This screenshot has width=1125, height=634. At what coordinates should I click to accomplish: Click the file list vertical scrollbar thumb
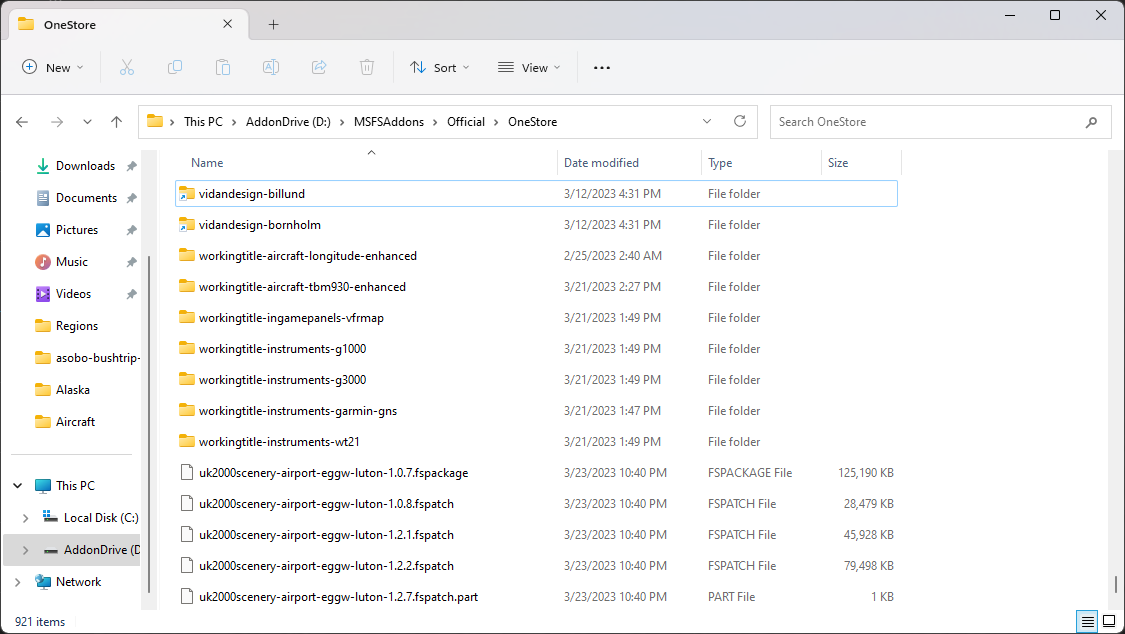(1116, 584)
